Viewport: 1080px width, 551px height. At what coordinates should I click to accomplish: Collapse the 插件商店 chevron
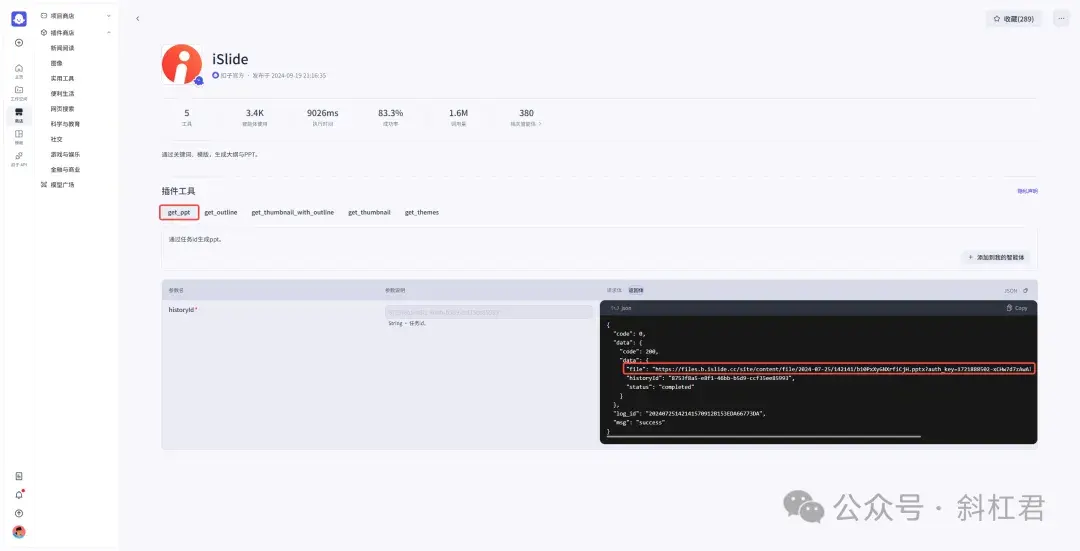(109, 32)
